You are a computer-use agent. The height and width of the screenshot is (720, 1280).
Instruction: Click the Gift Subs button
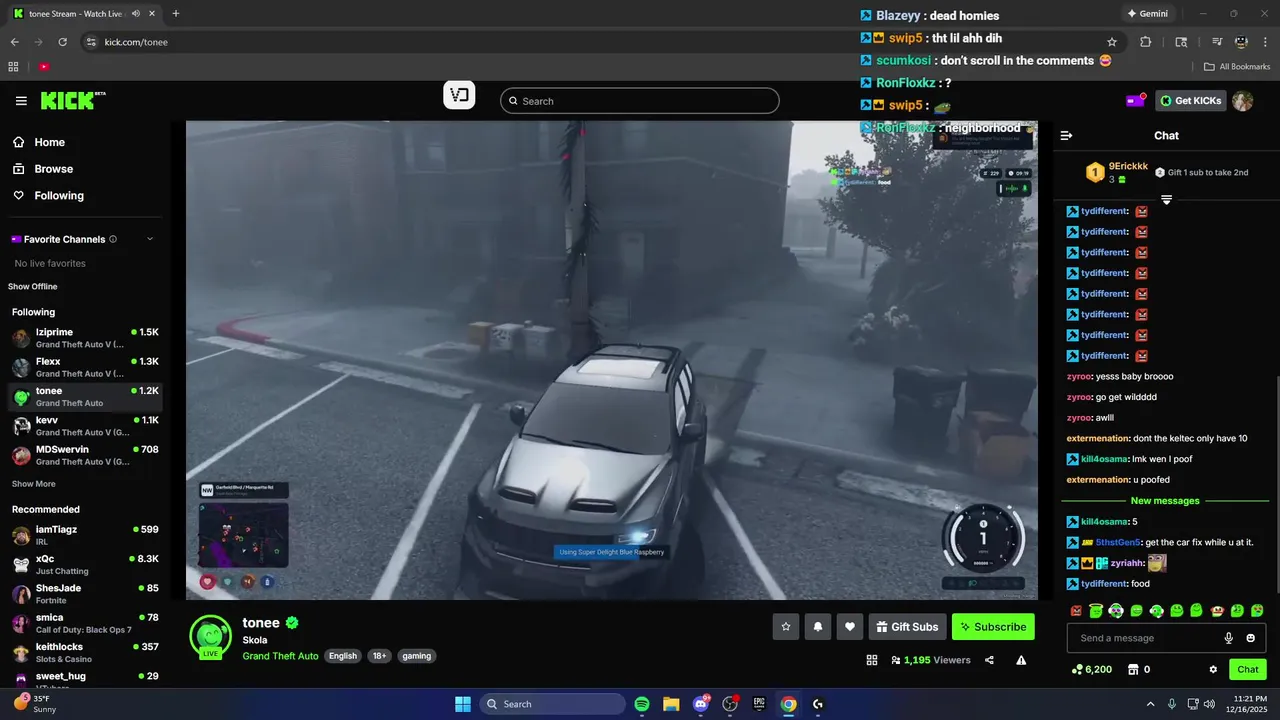point(907,627)
